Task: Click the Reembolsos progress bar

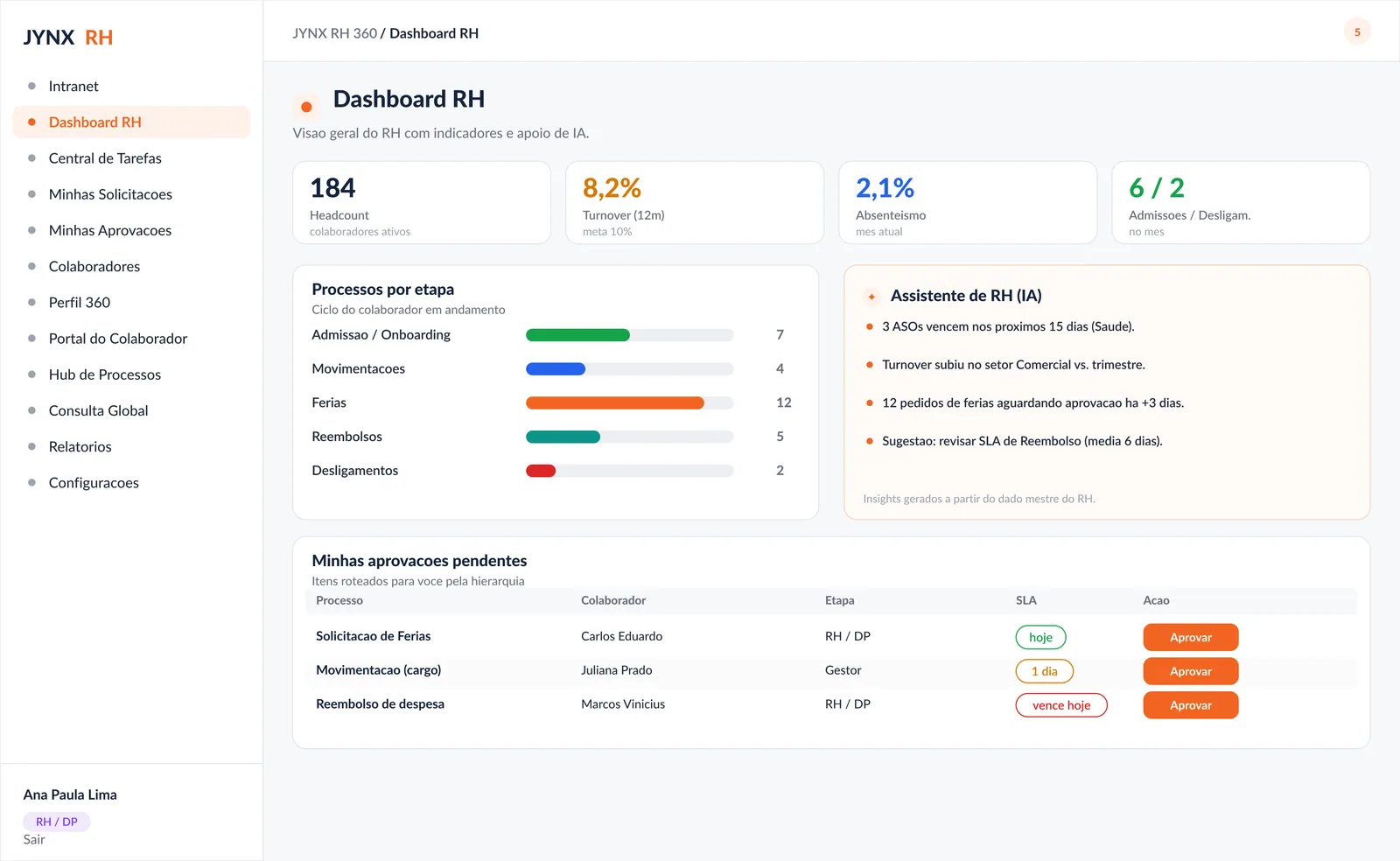Action: pos(629,437)
